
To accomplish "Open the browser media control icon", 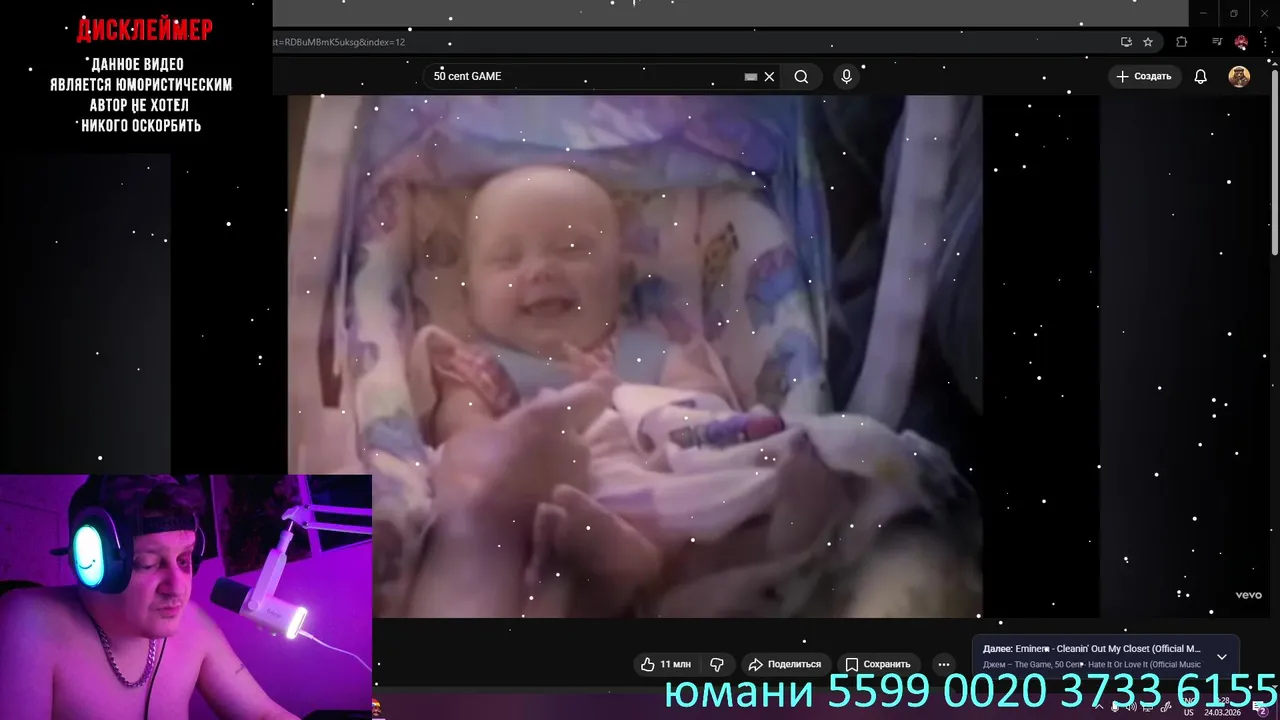I will 1217,42.
